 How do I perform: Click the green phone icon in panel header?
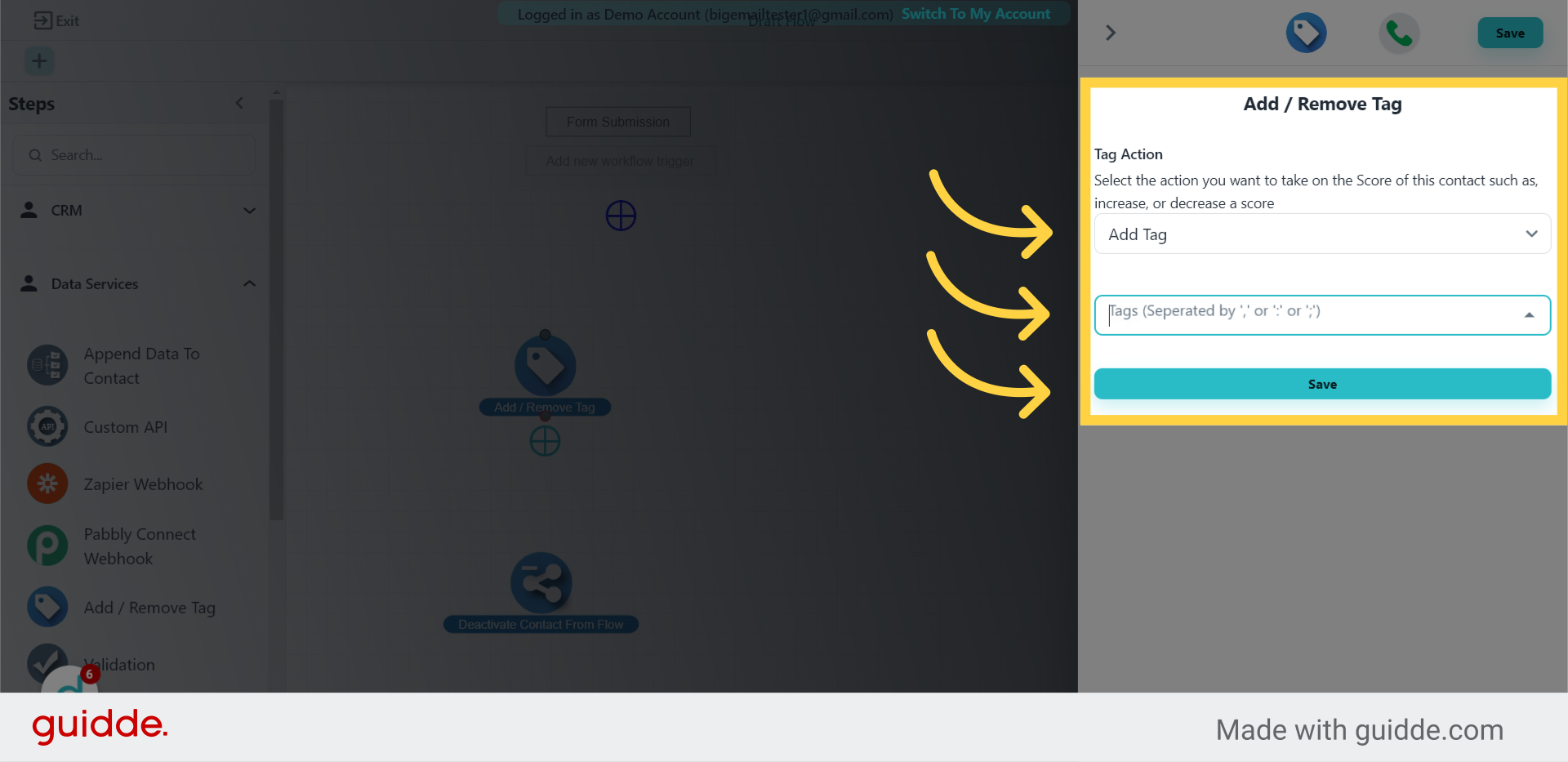click(1399, 33)
